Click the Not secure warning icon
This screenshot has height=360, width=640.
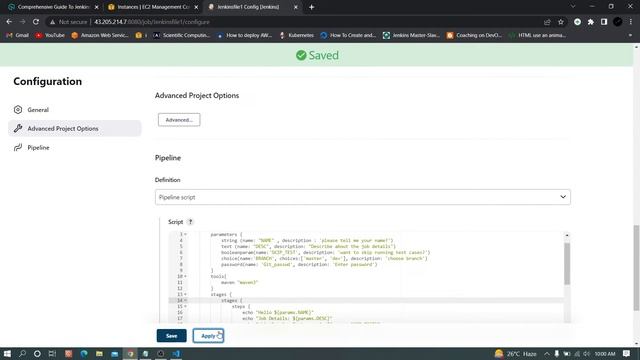point(52,22)
